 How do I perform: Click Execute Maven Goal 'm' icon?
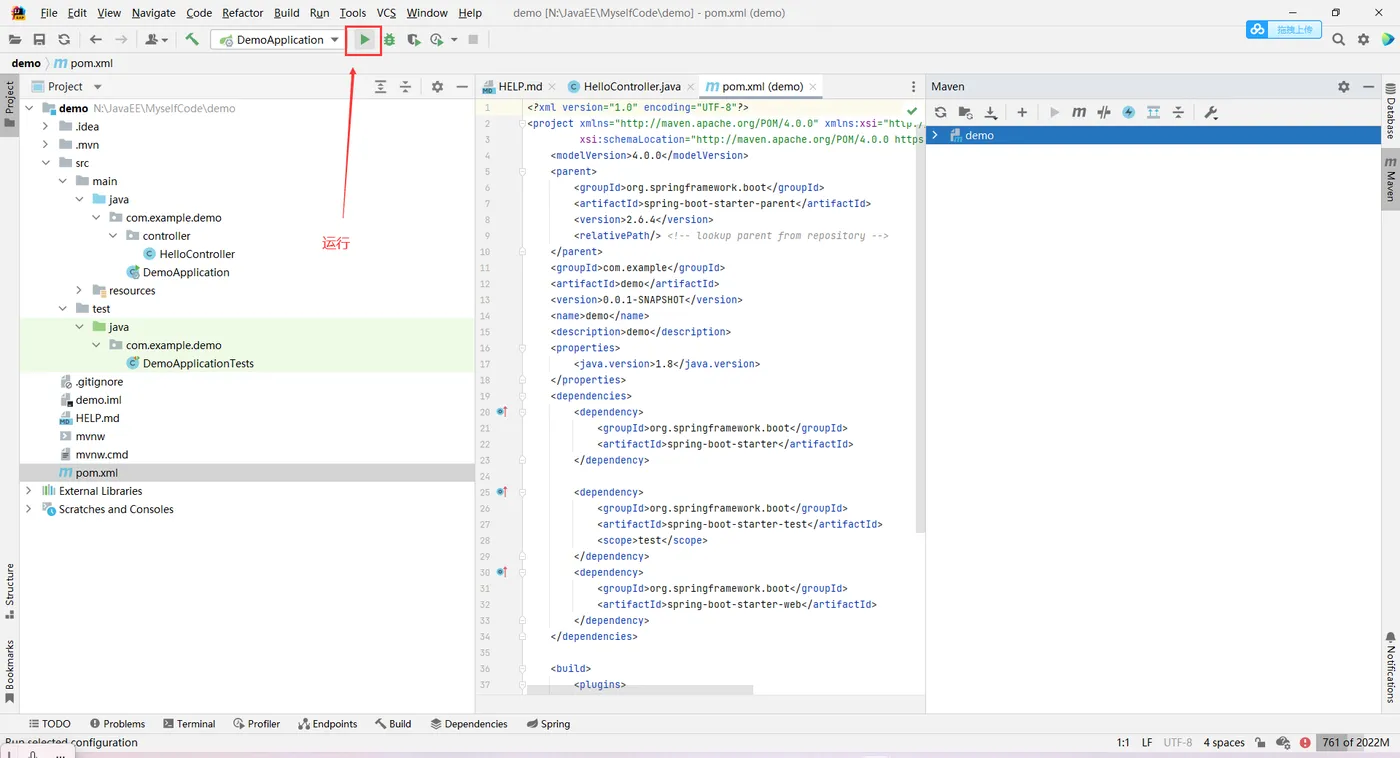click(x=1079, y=113)
